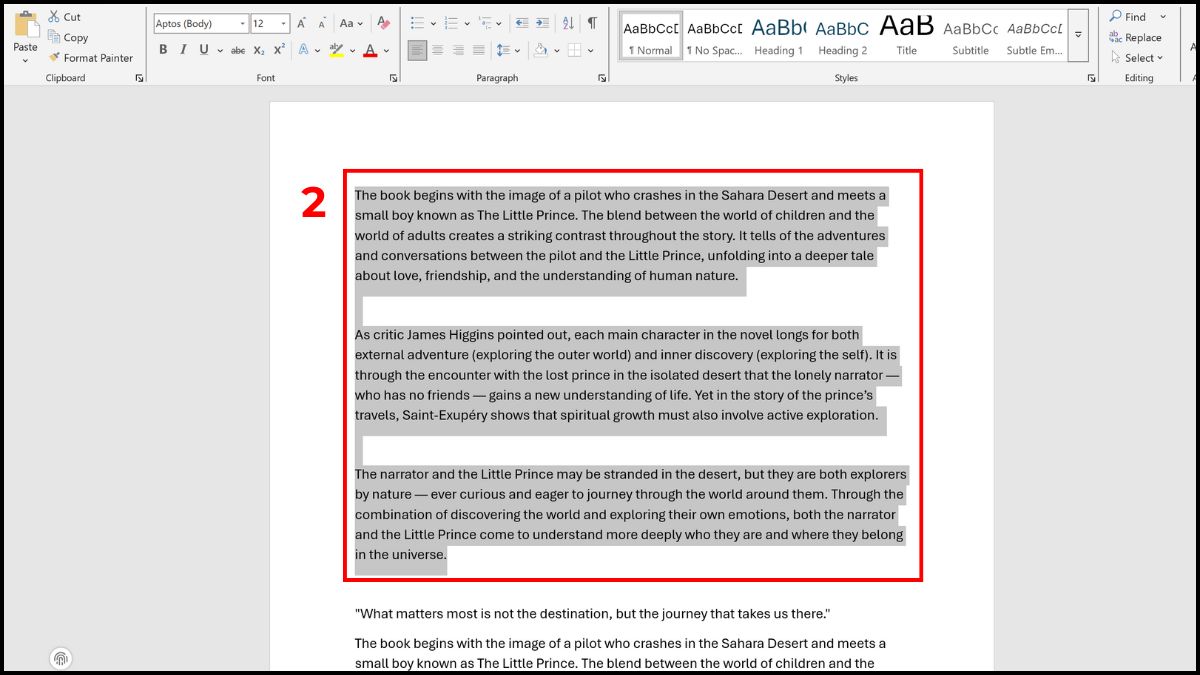Open the Select dropdown
1200x675 pixels.
[1137, 58]
